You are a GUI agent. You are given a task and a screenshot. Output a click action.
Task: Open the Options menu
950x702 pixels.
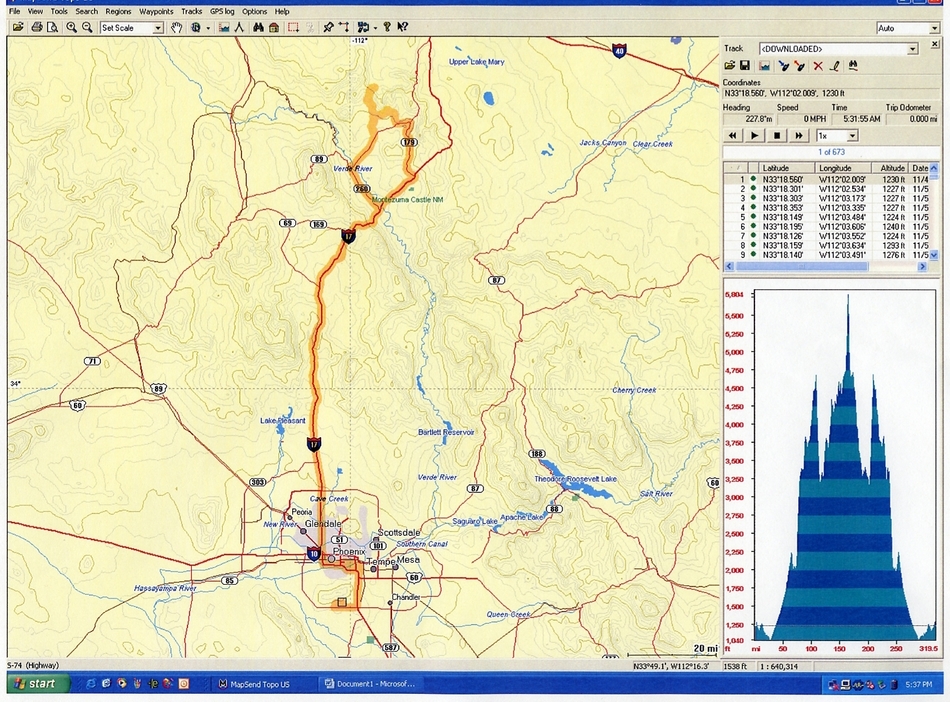click(254, 11)
